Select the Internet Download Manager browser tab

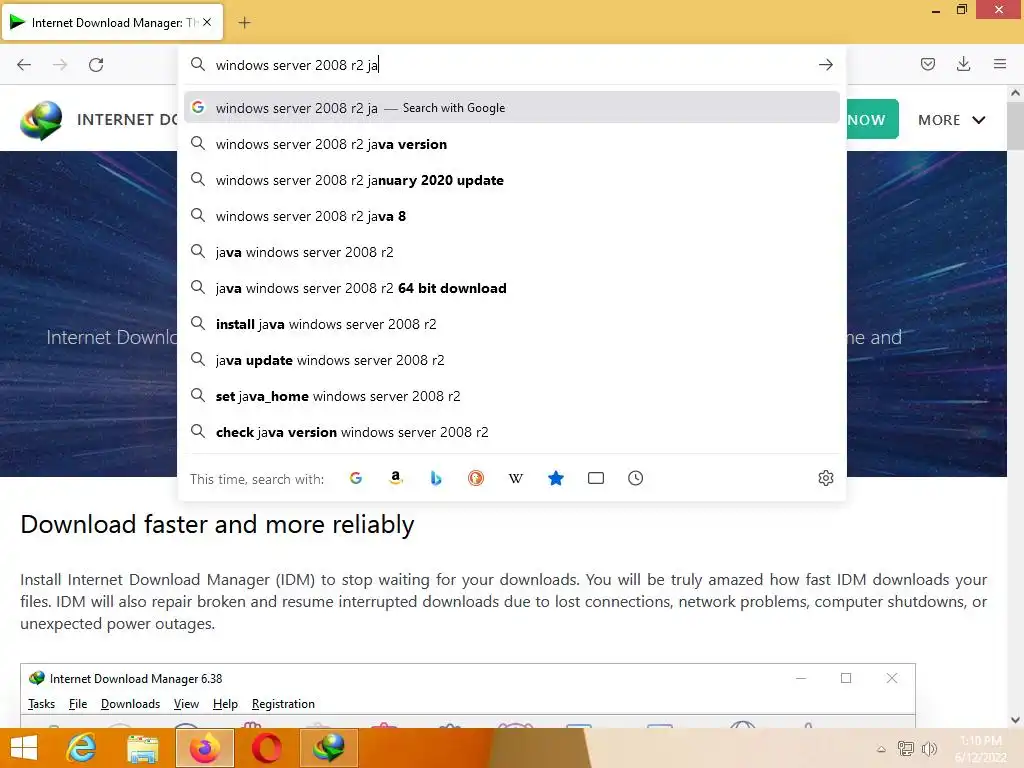(112, 22)
